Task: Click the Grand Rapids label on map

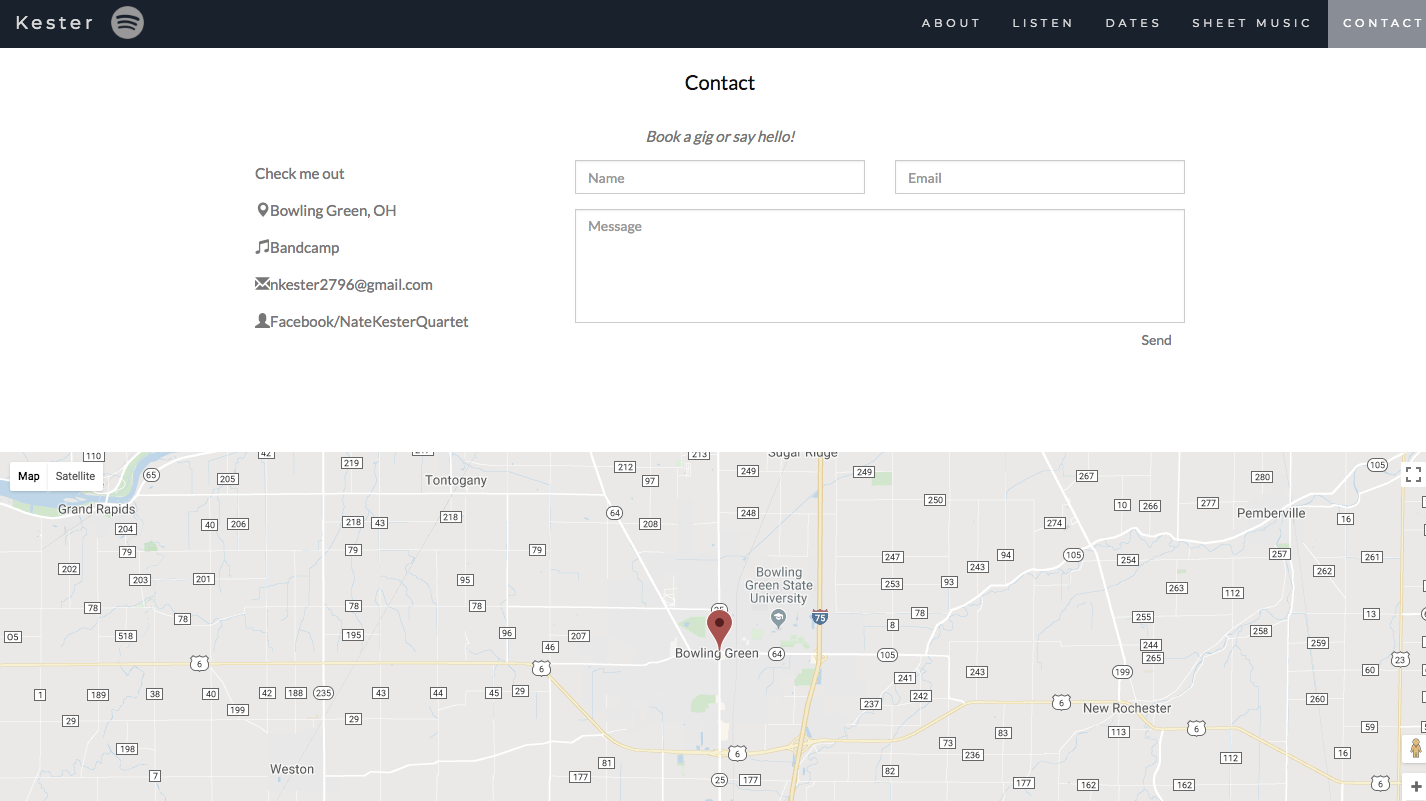Action: tap(96, 509)
